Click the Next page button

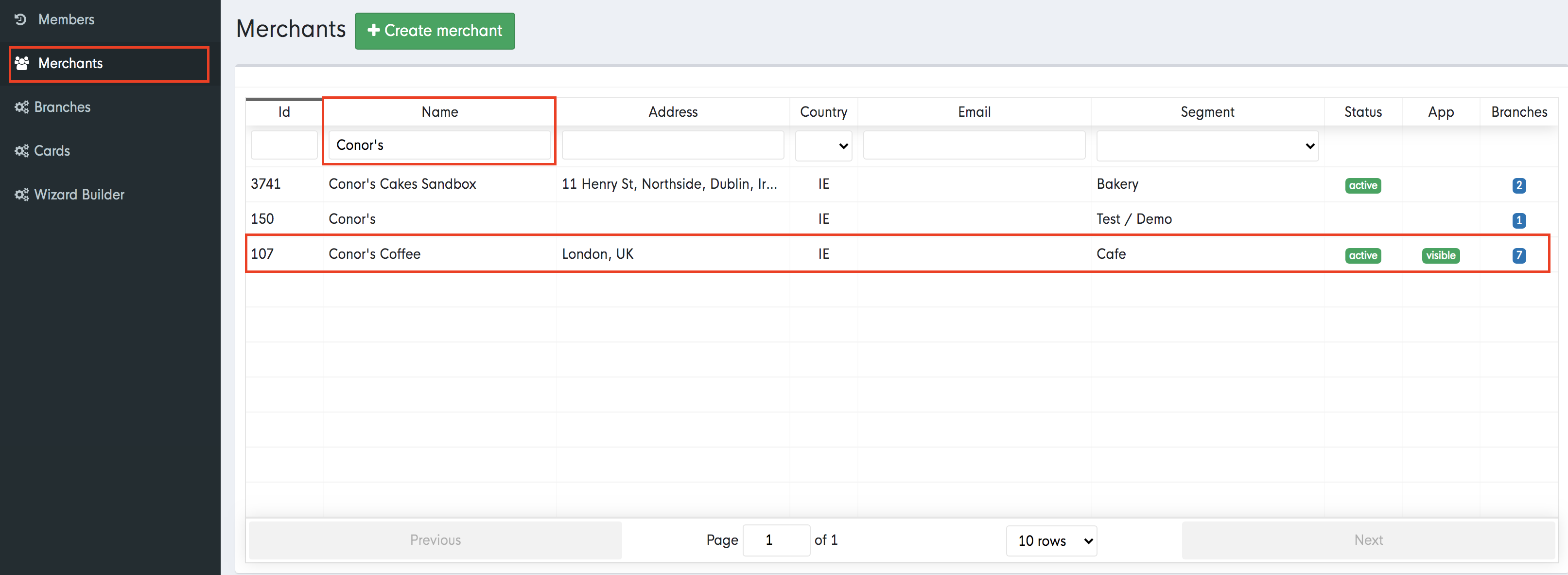pos(1368,540)
